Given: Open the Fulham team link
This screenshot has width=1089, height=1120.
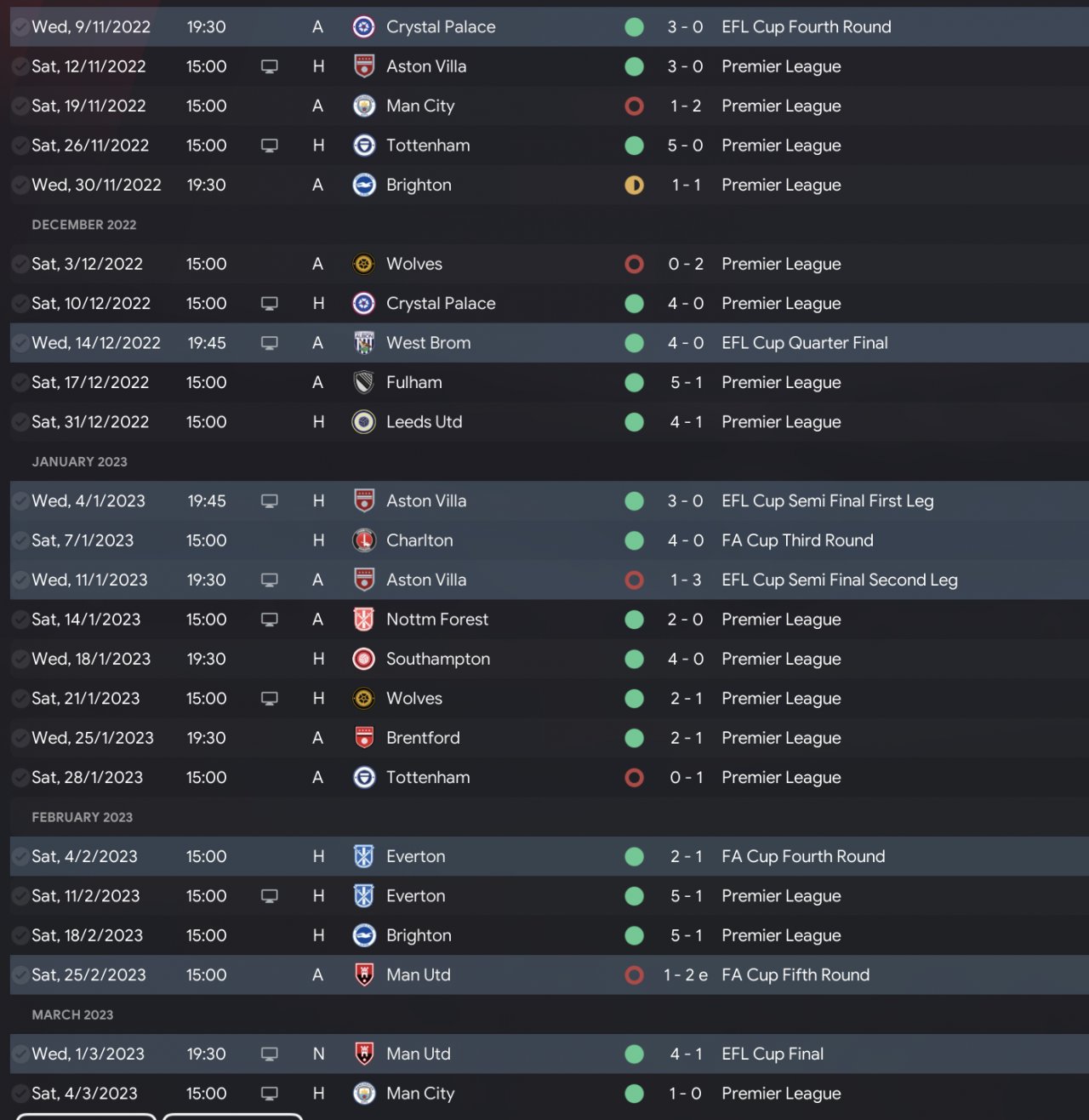Looking at the screenshot, I should coord(413,383).
